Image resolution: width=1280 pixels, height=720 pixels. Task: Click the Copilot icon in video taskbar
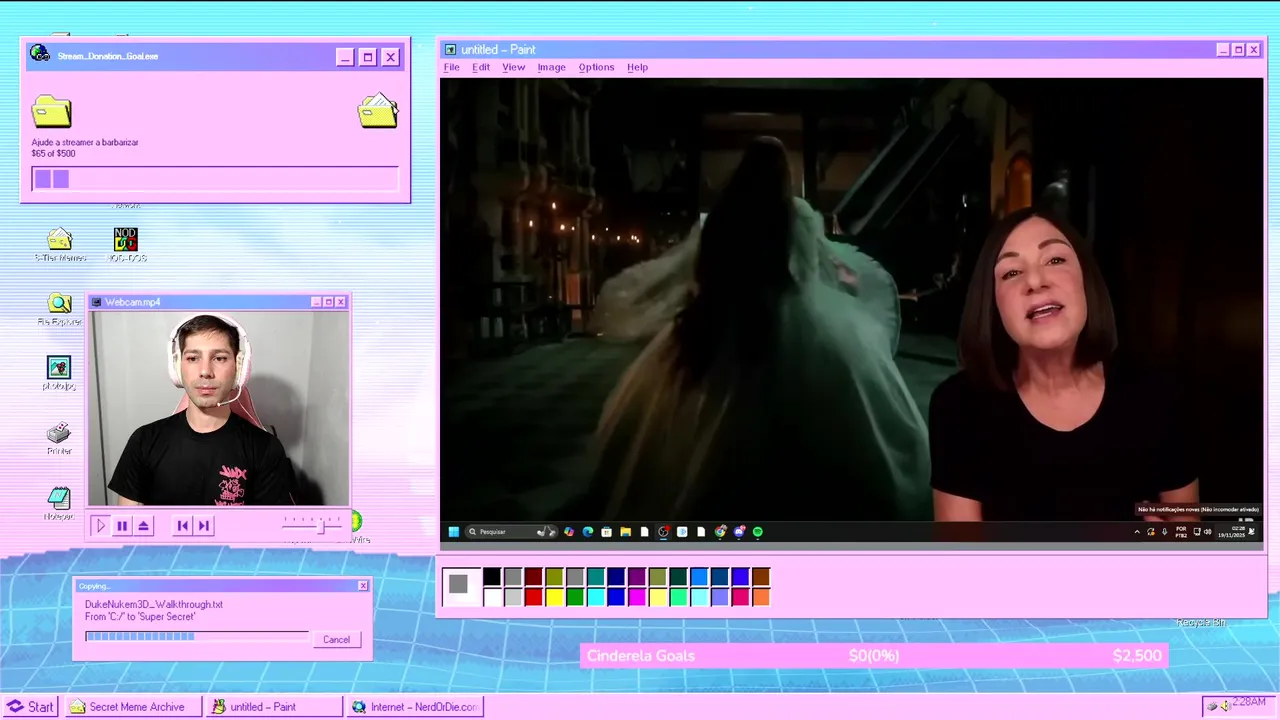(569, 532)
